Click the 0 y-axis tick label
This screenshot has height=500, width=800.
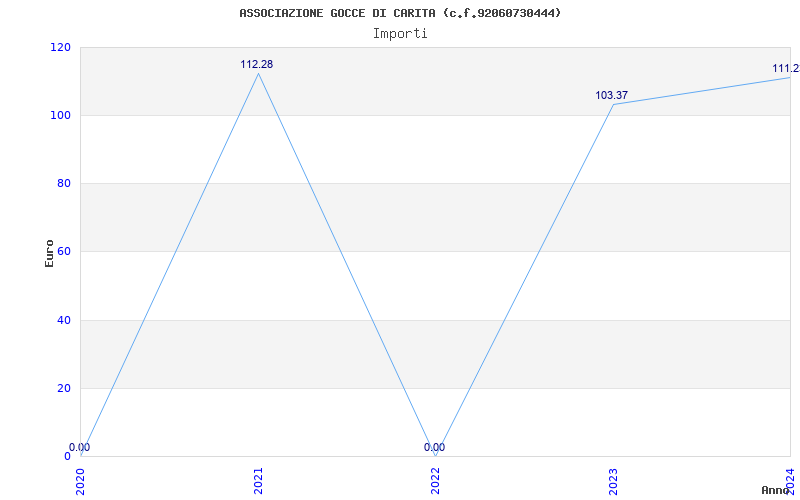point(67,456)
